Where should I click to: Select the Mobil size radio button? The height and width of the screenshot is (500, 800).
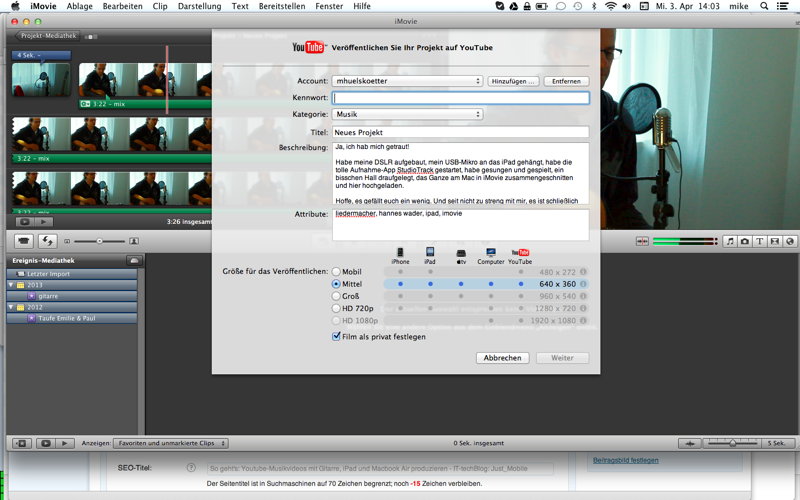tap(336, 272)
